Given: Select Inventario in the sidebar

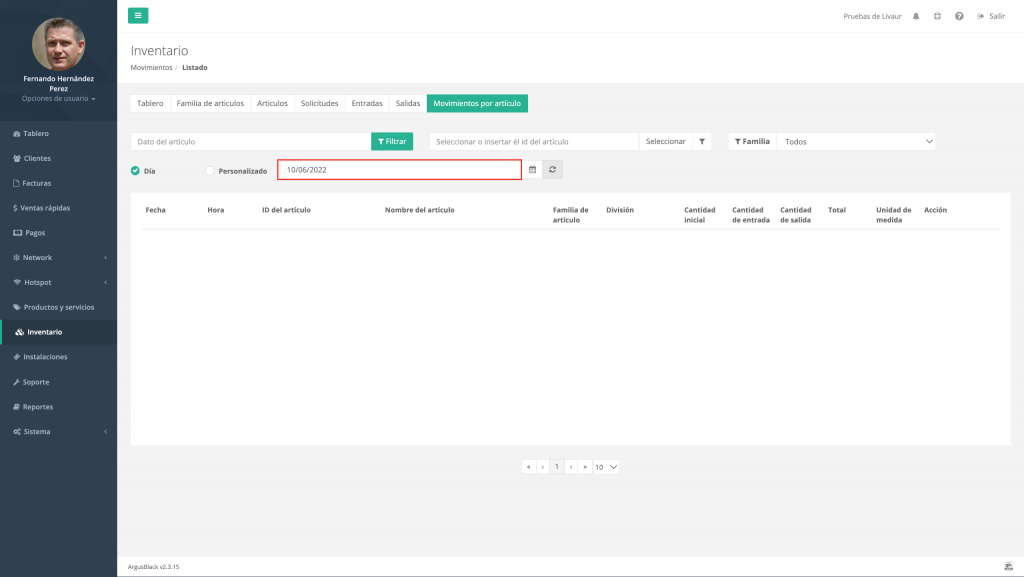Looking at the screenshot, I should click(59, 332).
